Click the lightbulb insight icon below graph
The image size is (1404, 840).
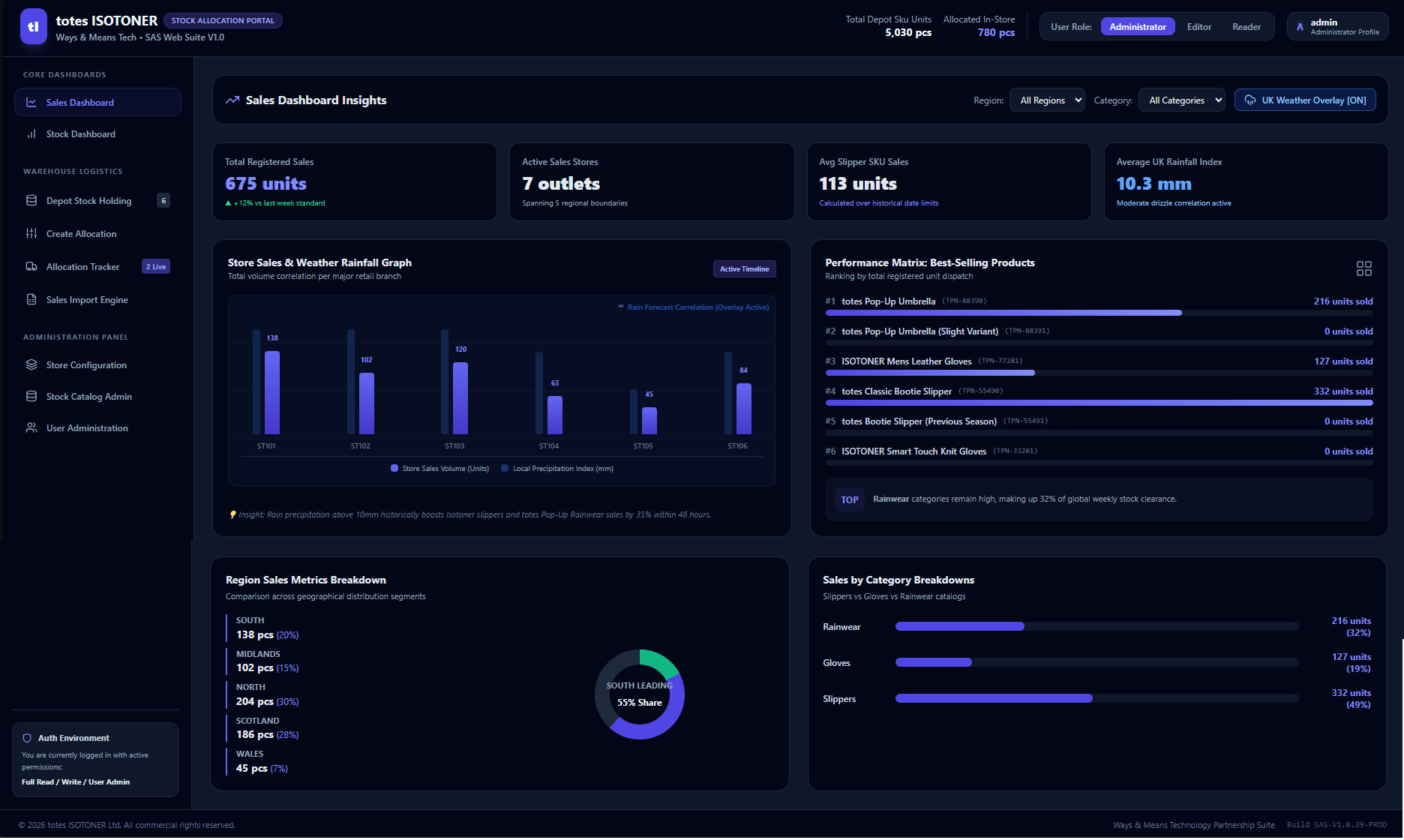[x=233, y=514]
